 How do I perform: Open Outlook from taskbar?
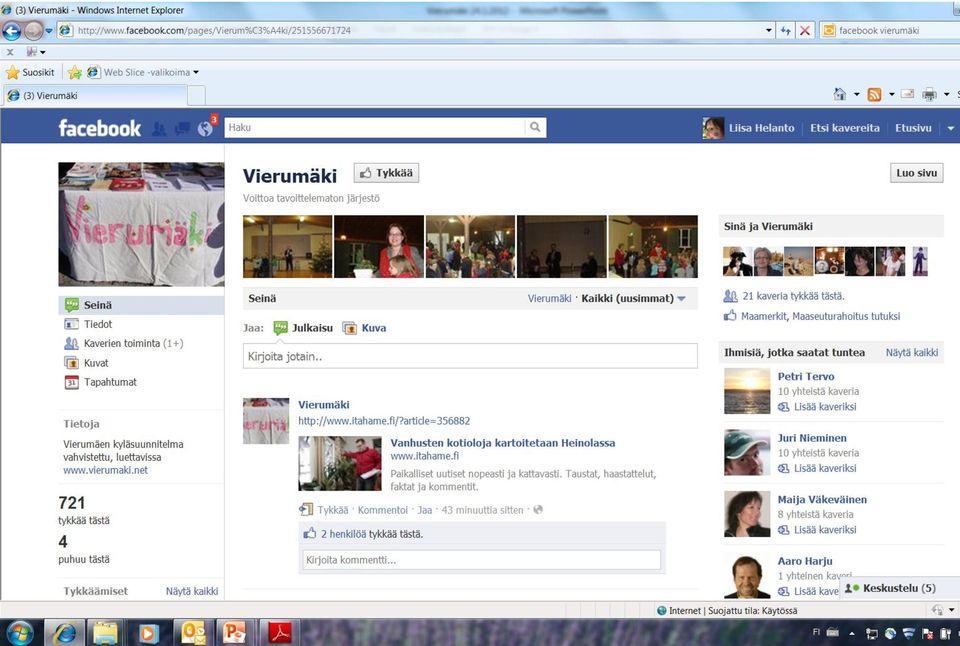192,633
